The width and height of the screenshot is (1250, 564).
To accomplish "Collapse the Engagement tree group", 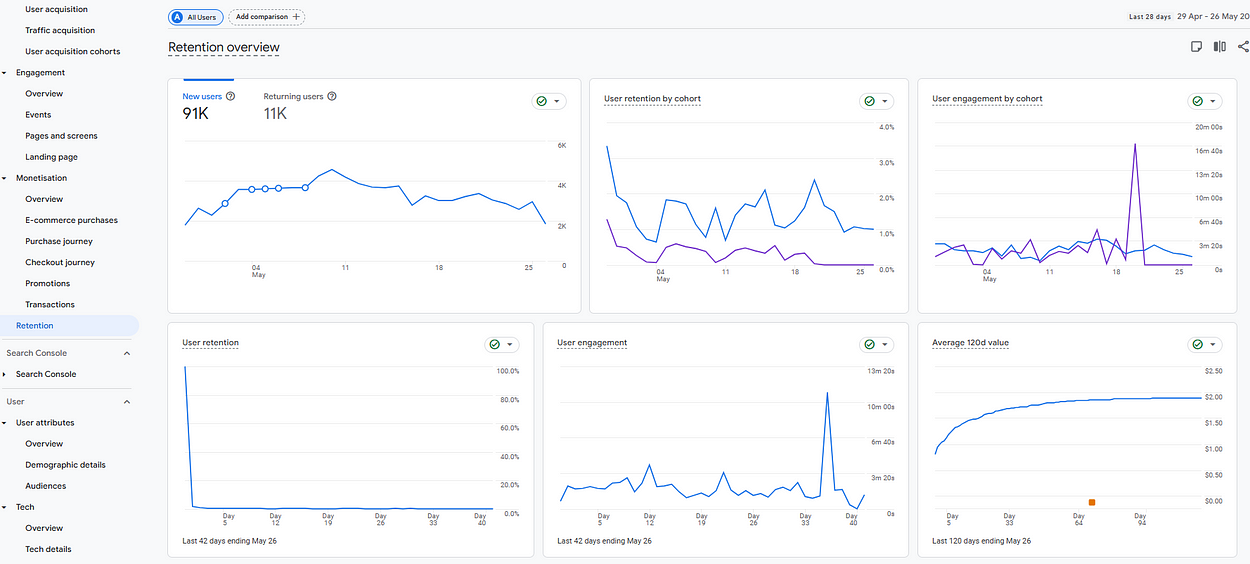I will tap(5, 73).
